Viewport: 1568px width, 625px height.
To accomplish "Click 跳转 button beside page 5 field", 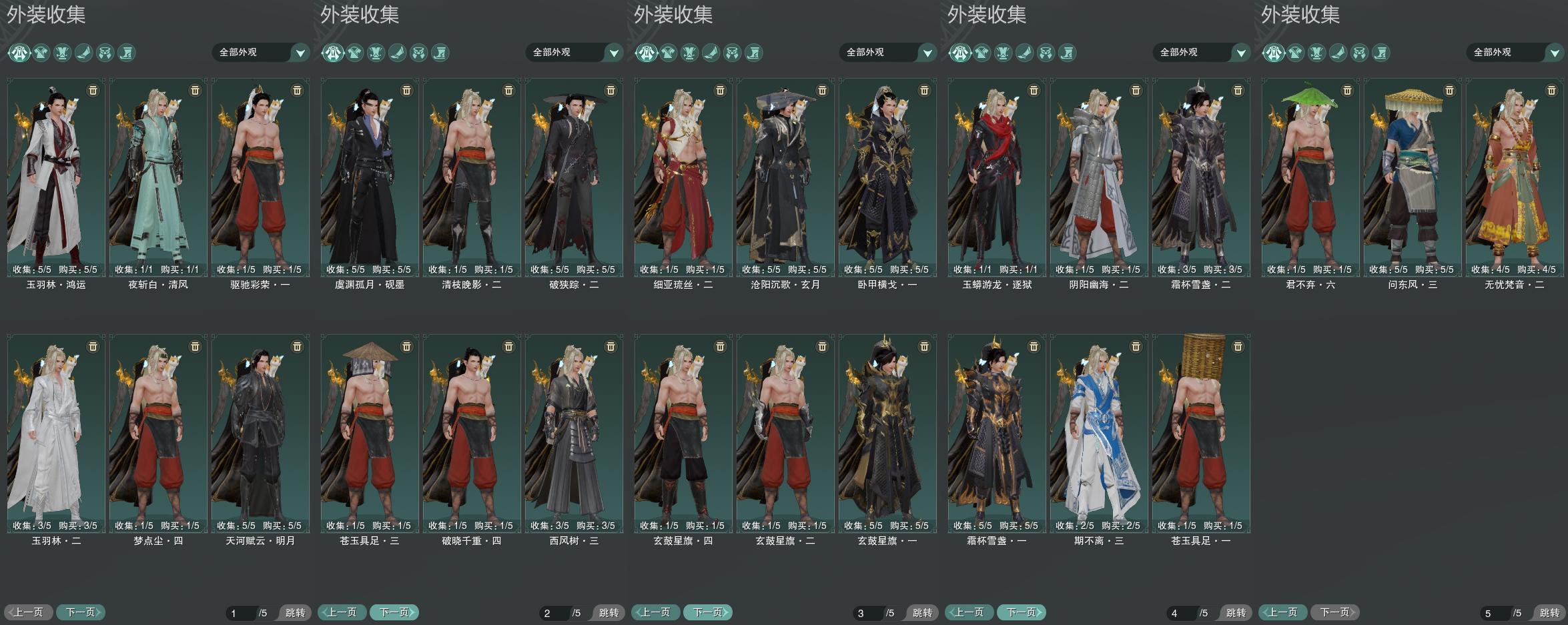I will pyautogui.click(x=1549, y=612).
